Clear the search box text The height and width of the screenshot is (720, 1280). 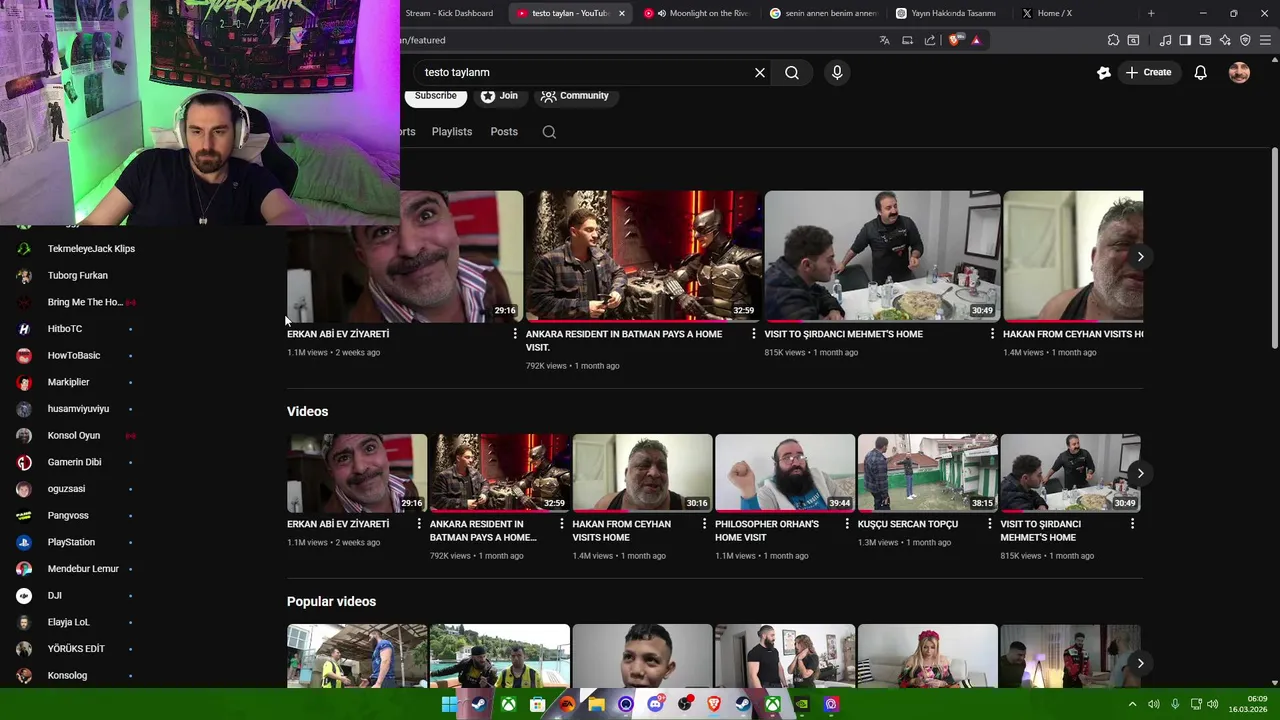point(760,72)
